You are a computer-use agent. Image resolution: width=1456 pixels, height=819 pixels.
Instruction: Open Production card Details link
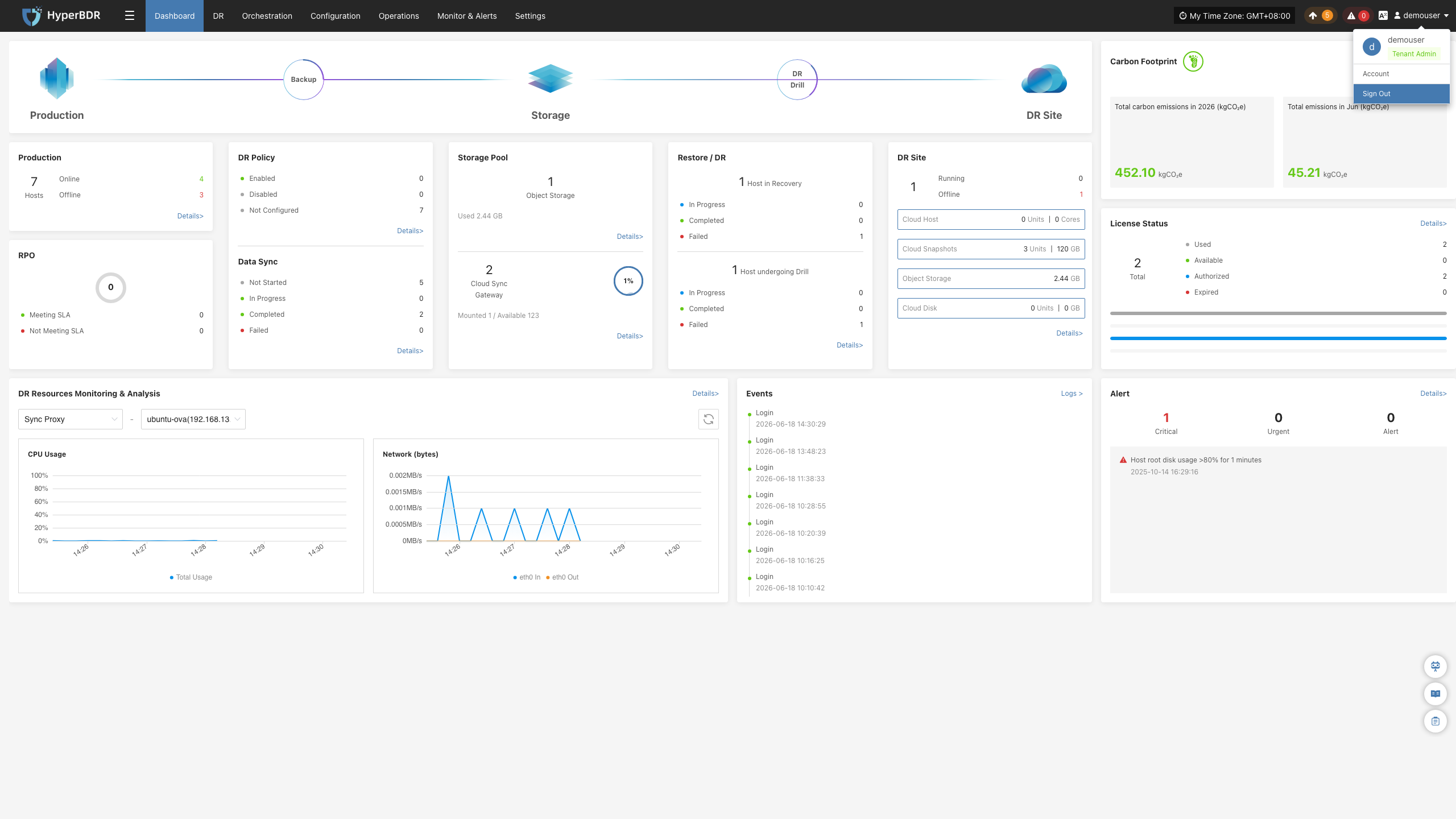[x=190, y=216]
